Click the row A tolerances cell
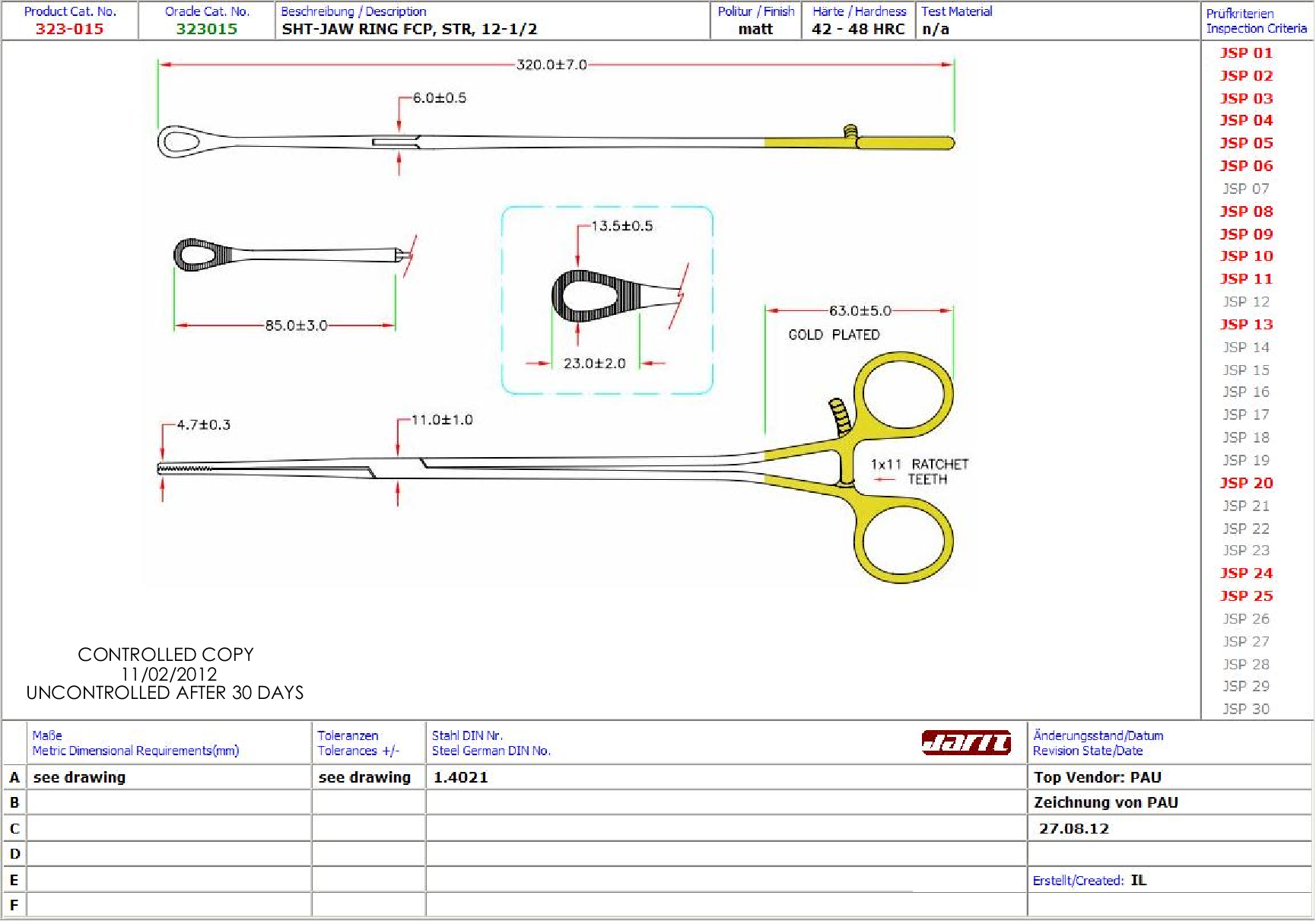The height and width of the screenshot is (921, 1316). click(364, 777)
